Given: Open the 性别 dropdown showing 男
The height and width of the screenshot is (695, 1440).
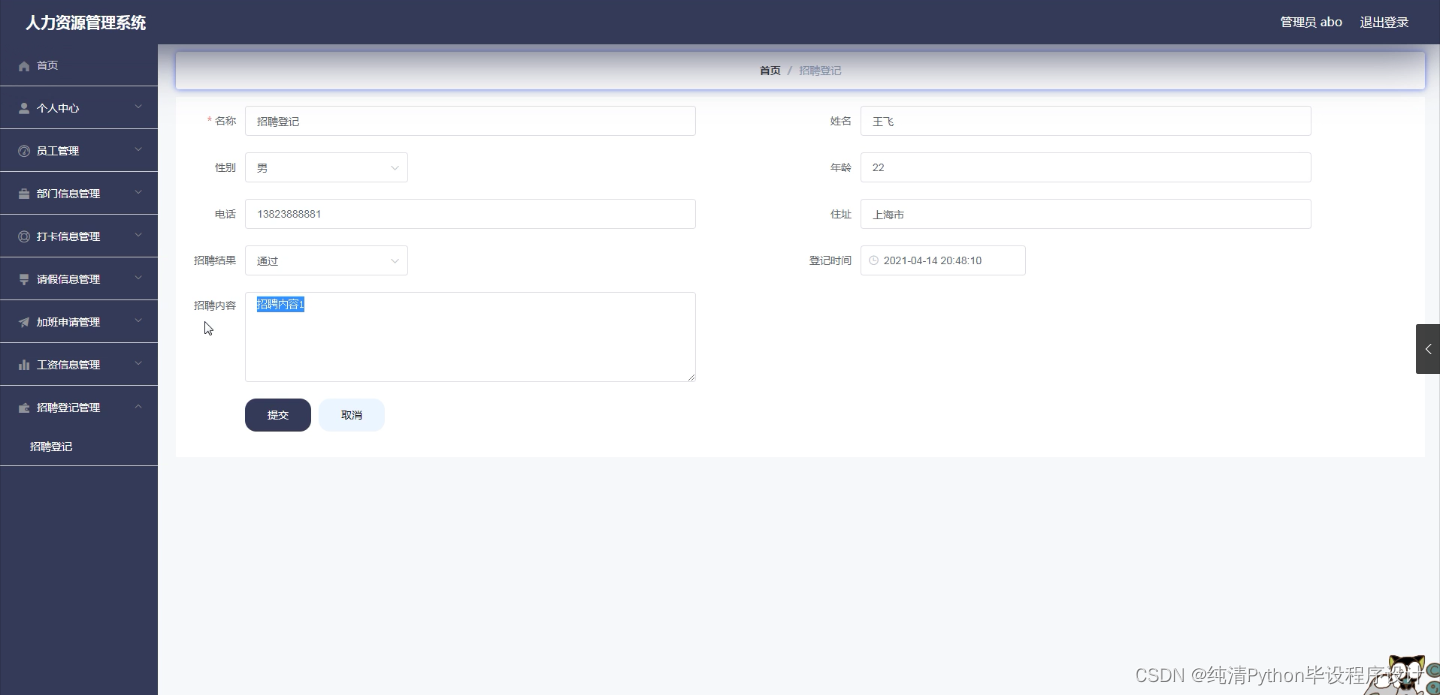Looking at the screenshot, I should pyautogui.click(x=326, y=168).
